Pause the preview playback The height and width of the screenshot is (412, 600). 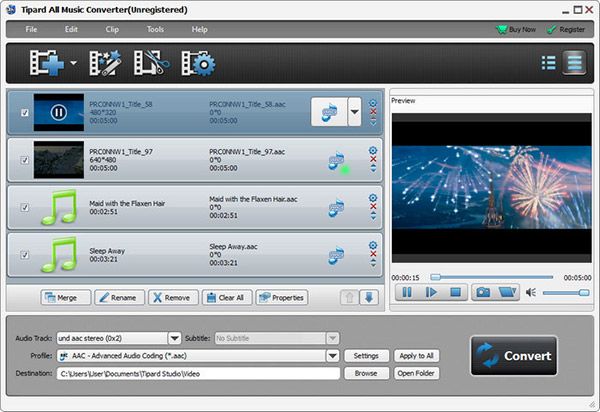407,293
